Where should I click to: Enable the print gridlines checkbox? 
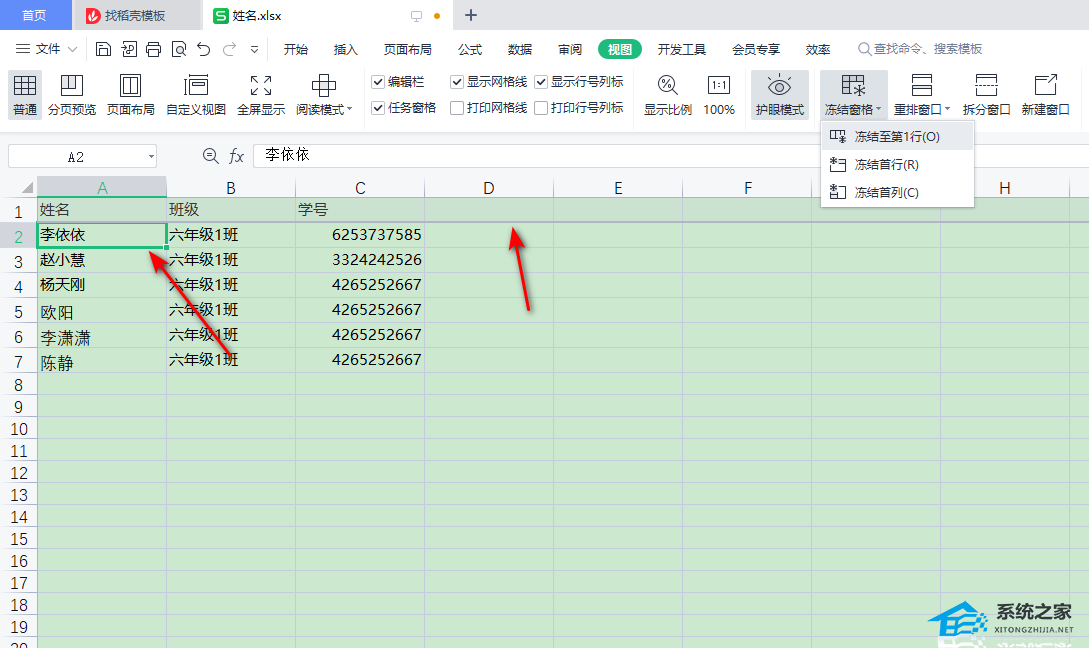coord(457,108)
